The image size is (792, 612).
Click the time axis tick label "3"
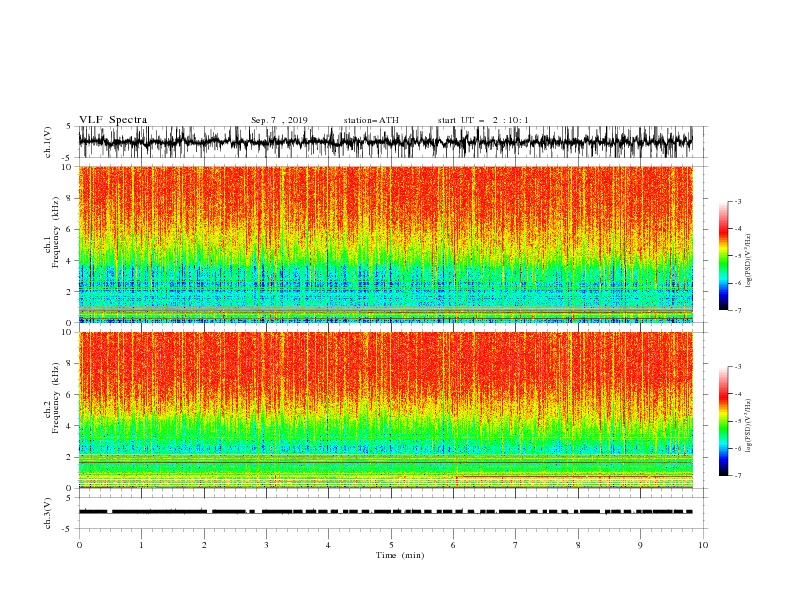266,545
